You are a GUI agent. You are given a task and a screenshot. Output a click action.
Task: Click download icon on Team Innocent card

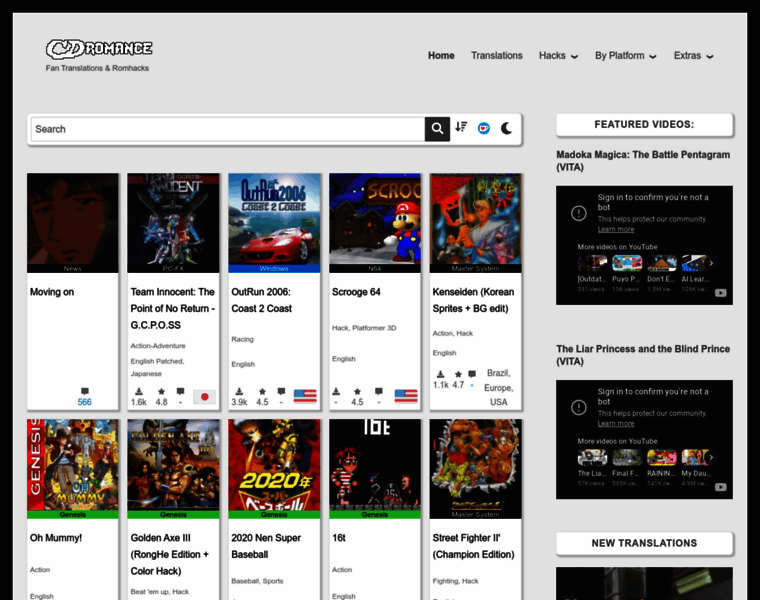tap(139, 391)
